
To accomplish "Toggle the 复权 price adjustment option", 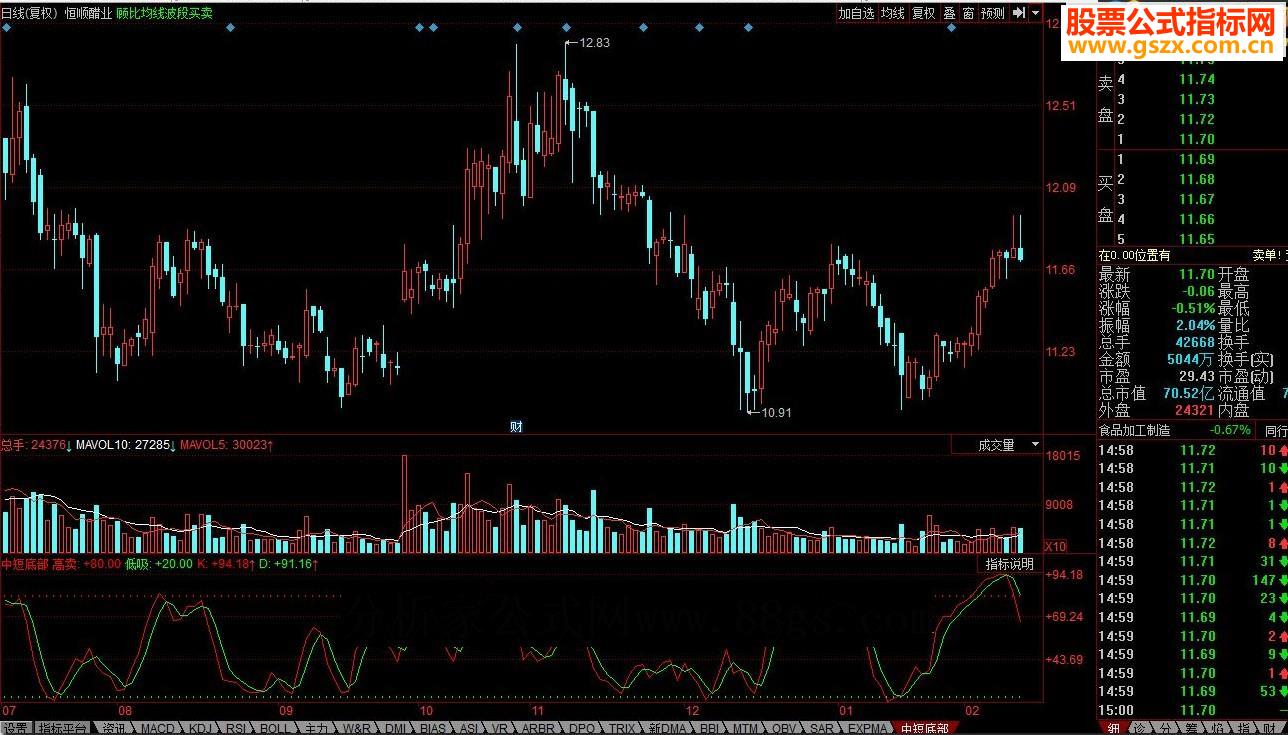I will click(923, 14).
